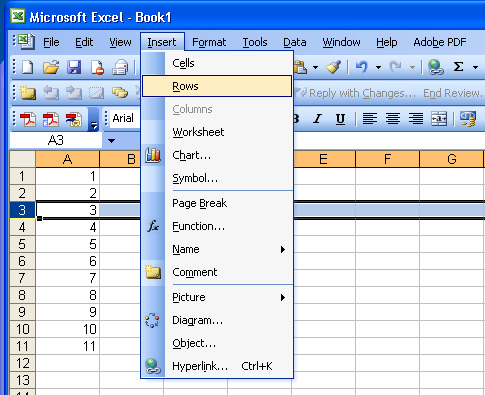Save the workbook using the floppy disk icon

tap(74, 67)
